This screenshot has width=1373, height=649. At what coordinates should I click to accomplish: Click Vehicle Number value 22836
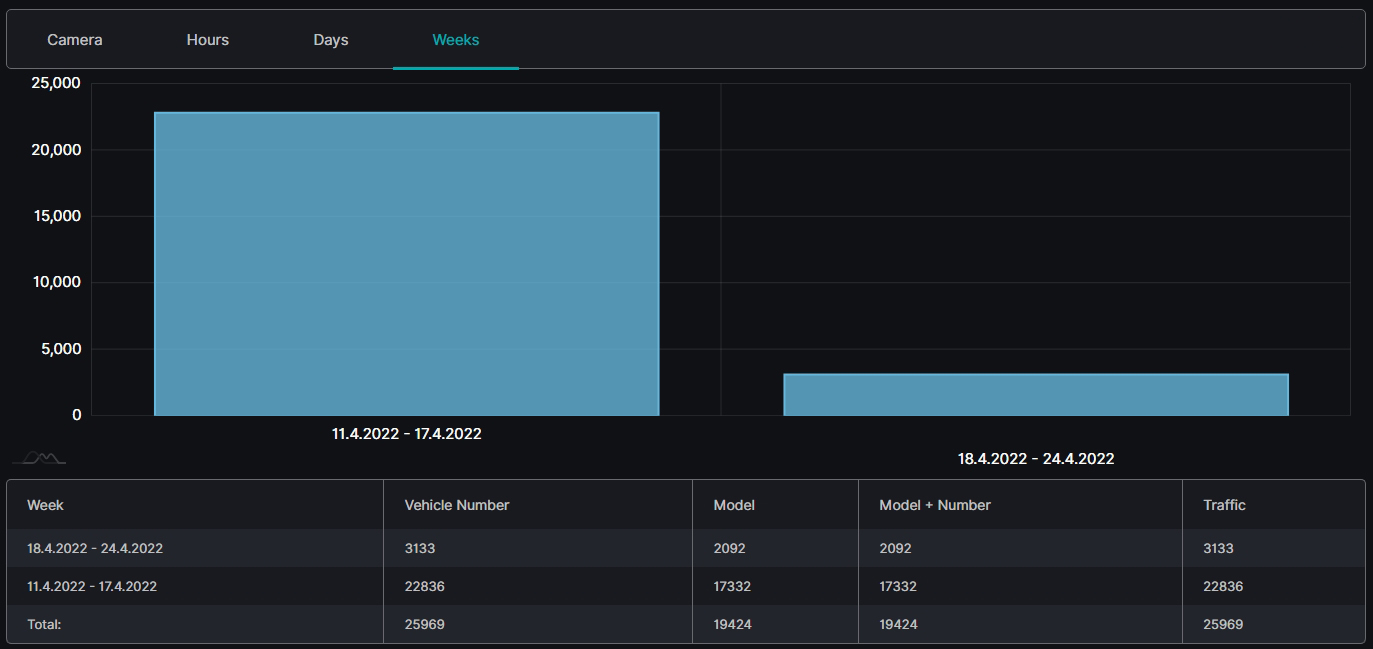click(x=424, y=586)
